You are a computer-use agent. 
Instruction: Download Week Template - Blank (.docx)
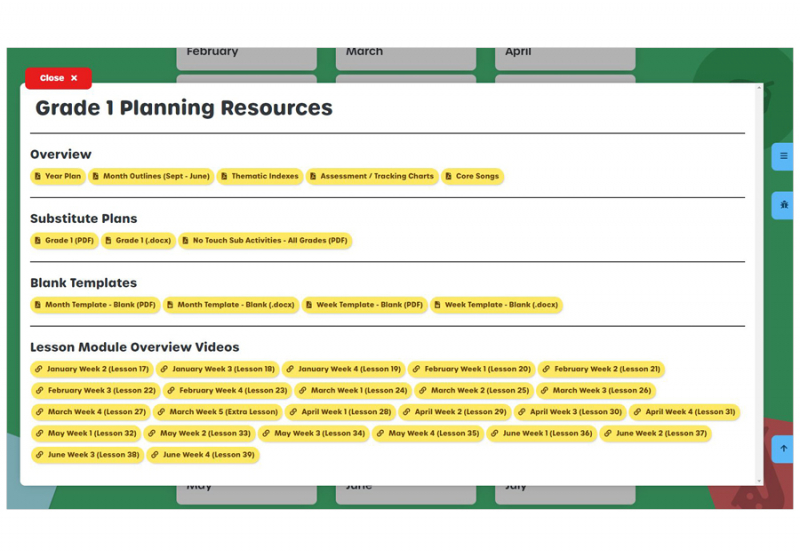pyautogui.click(x=496, y=305)
